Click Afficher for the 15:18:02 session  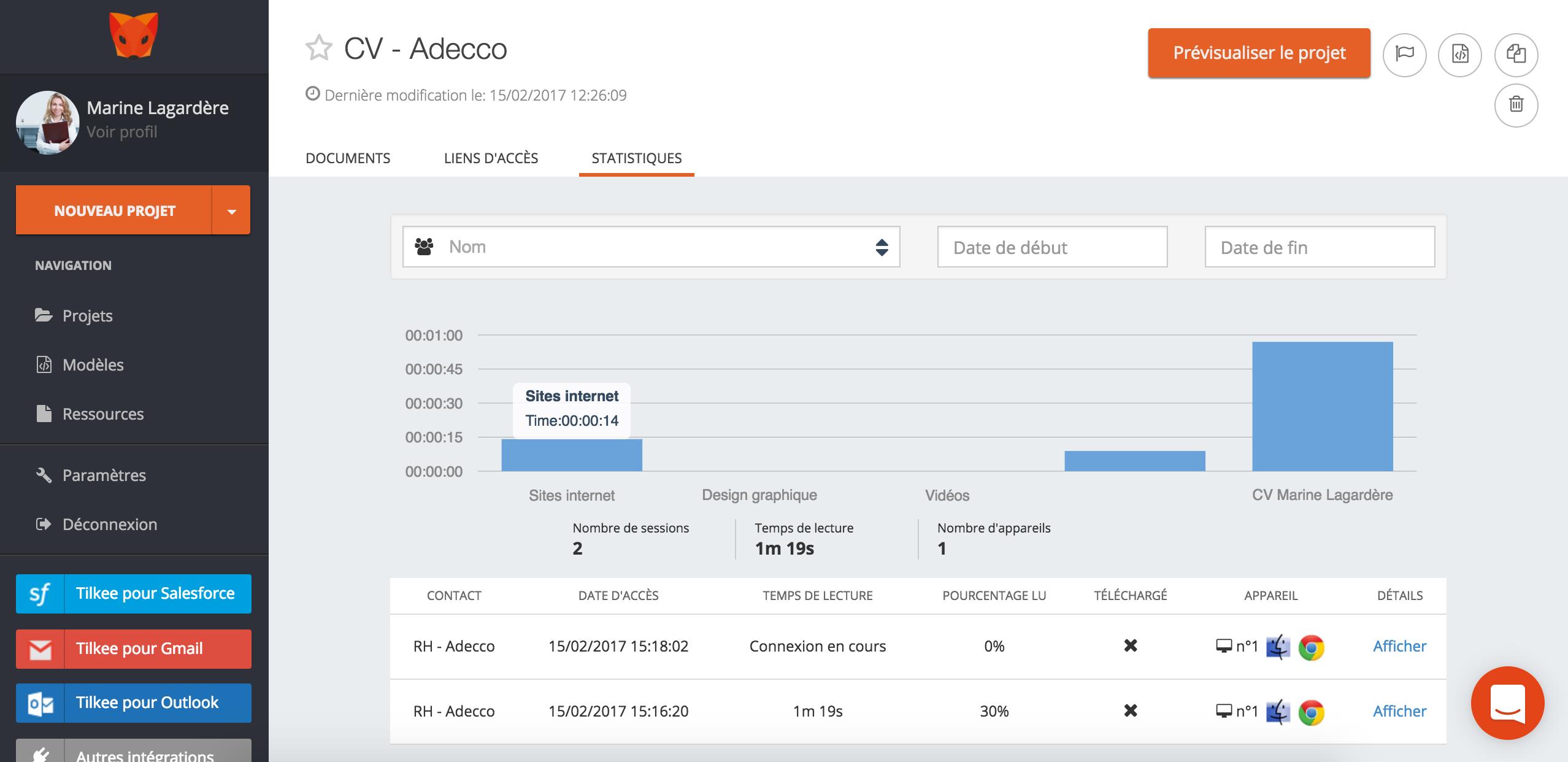point(1399,646)
